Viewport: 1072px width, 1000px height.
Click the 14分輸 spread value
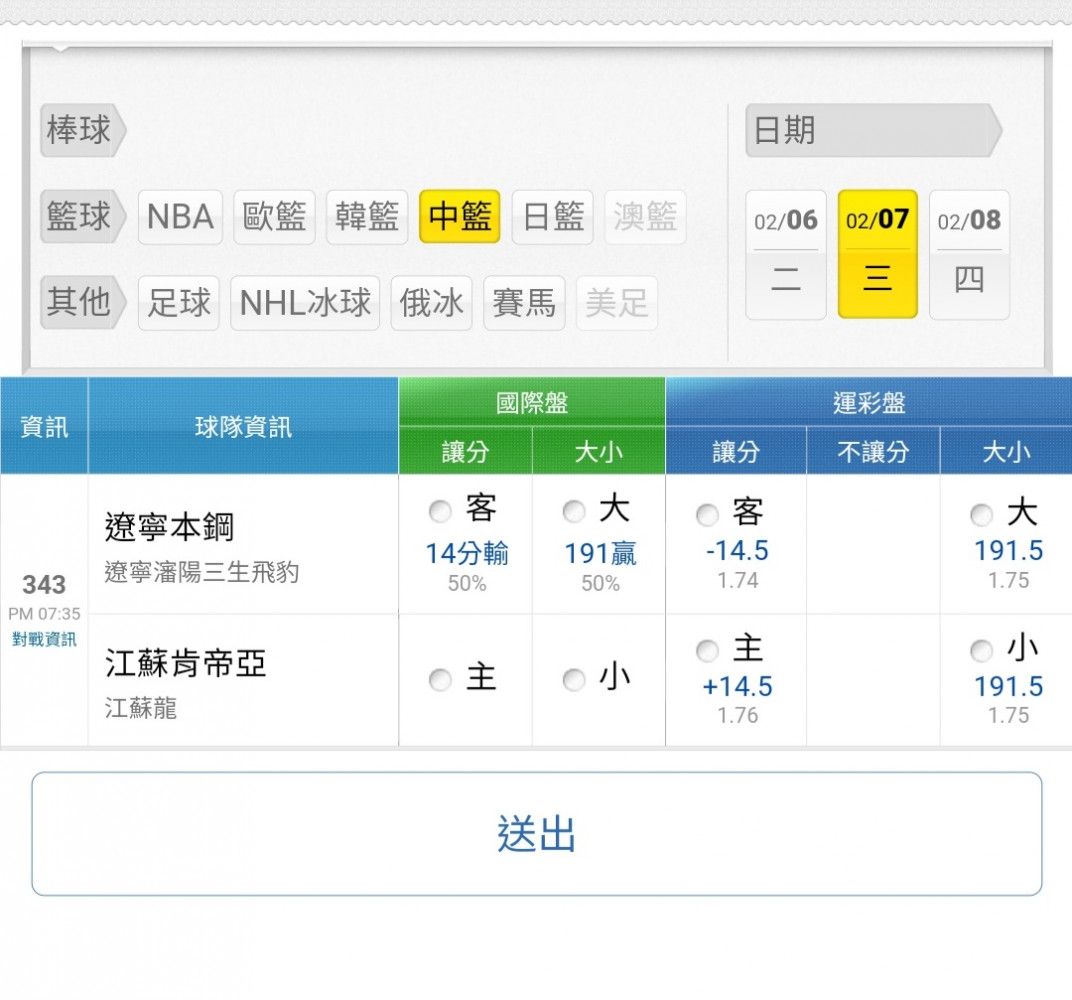(467, 553)
